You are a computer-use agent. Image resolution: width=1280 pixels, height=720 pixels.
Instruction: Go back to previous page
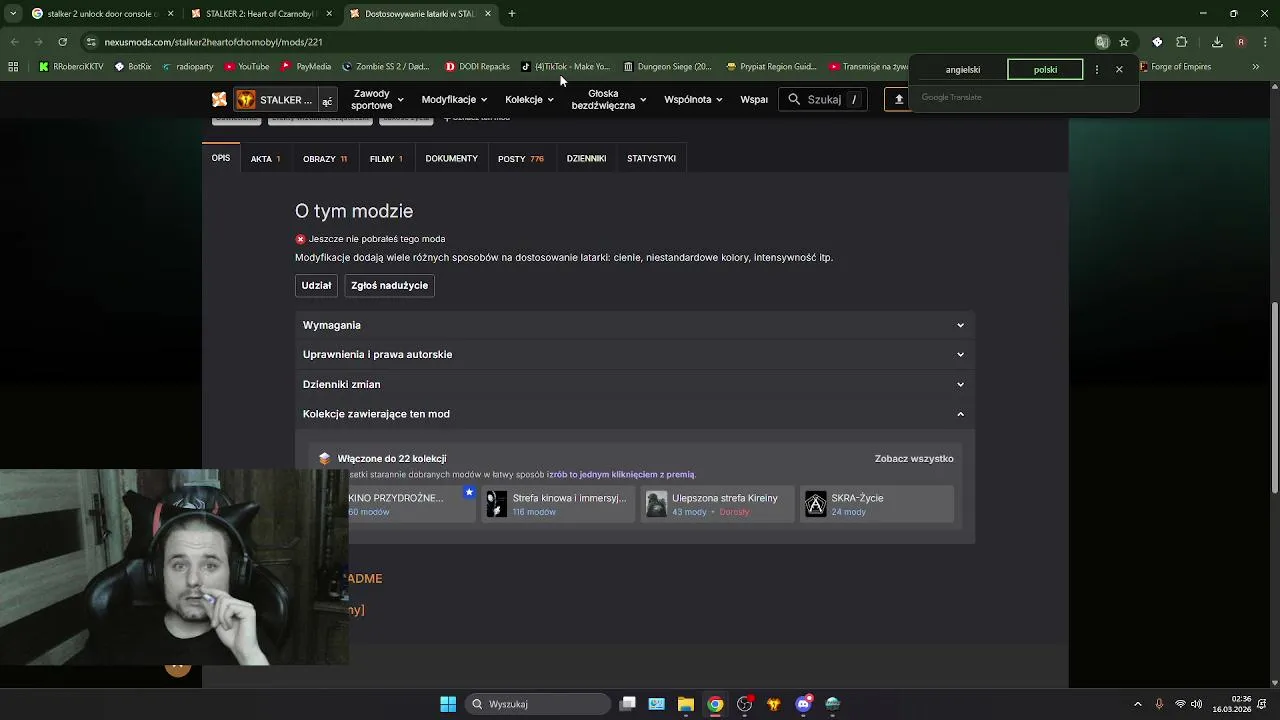pyautogui.click(x=14, y=42)
